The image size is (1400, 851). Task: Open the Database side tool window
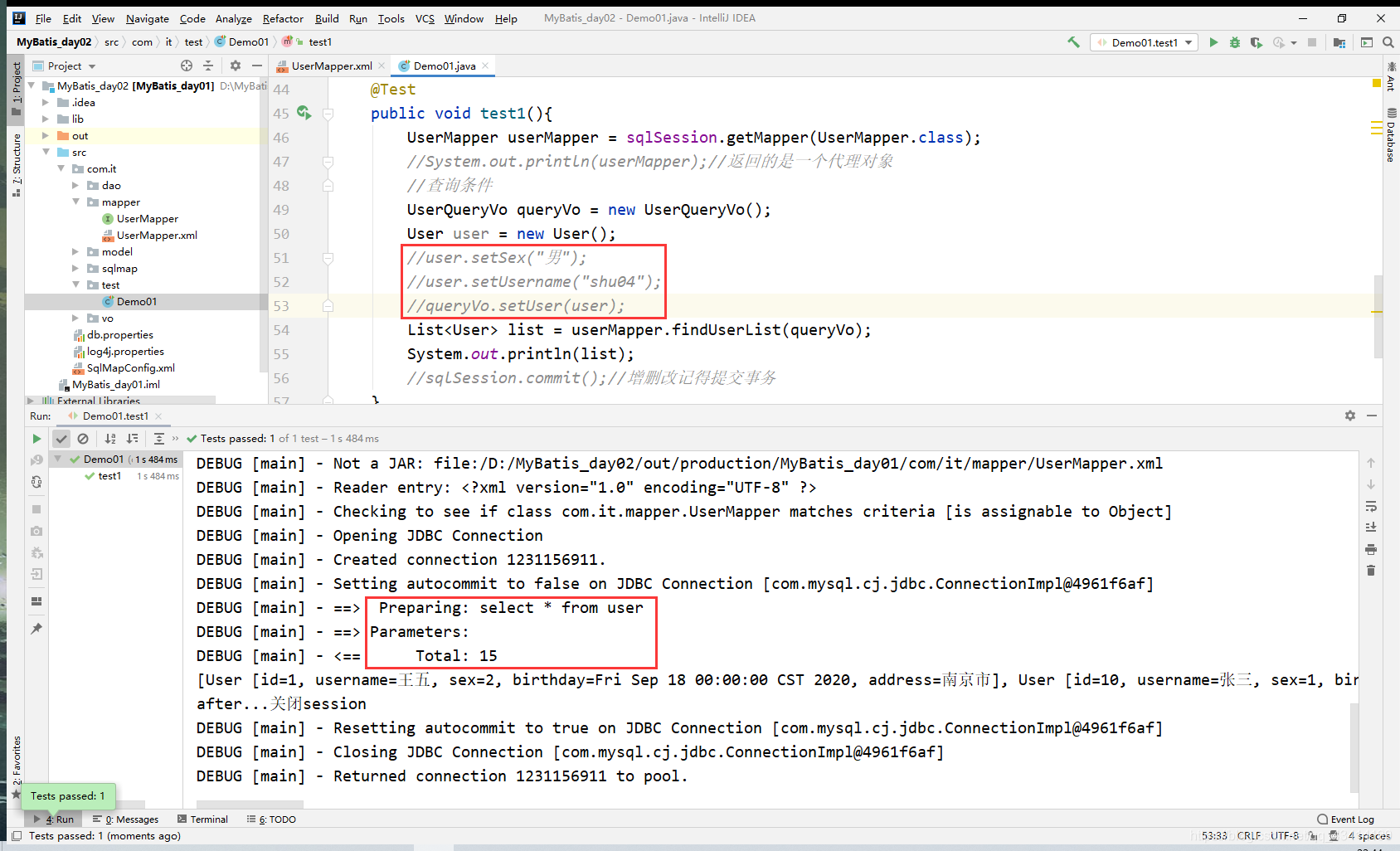[1391, 134]
